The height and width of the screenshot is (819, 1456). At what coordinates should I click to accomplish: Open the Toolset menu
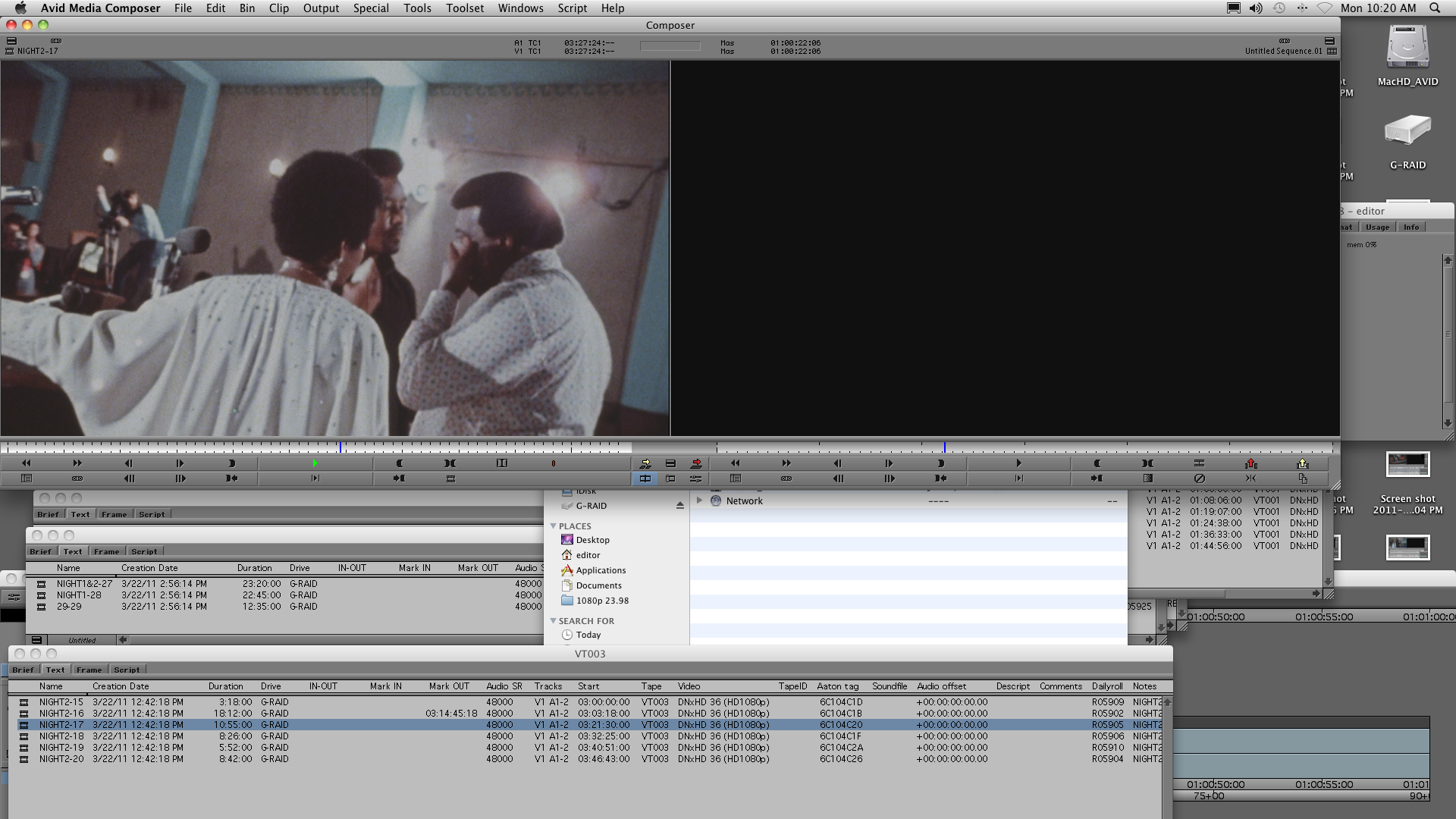[x=464, y=8]
